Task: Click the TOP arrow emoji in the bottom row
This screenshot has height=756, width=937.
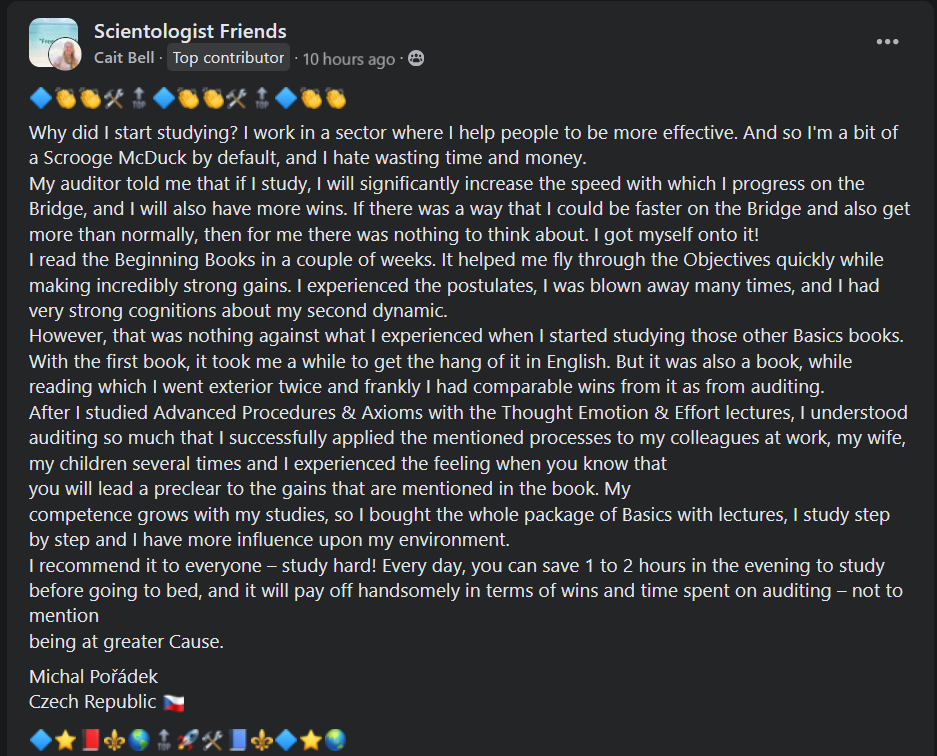Action: (163, 740)
